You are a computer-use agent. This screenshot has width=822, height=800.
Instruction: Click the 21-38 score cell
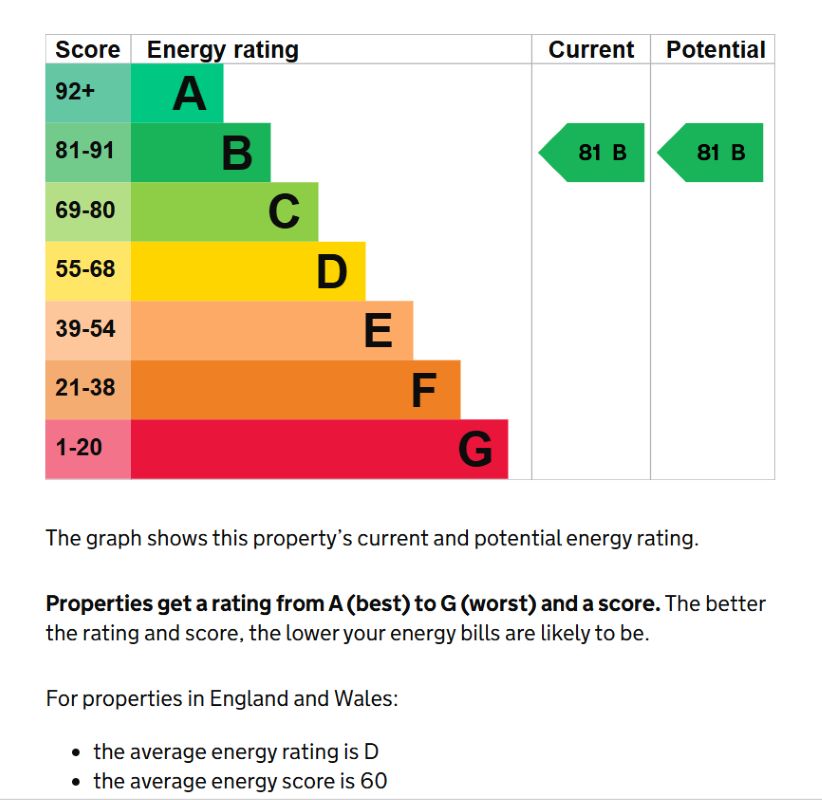click(x=88, y=390)
